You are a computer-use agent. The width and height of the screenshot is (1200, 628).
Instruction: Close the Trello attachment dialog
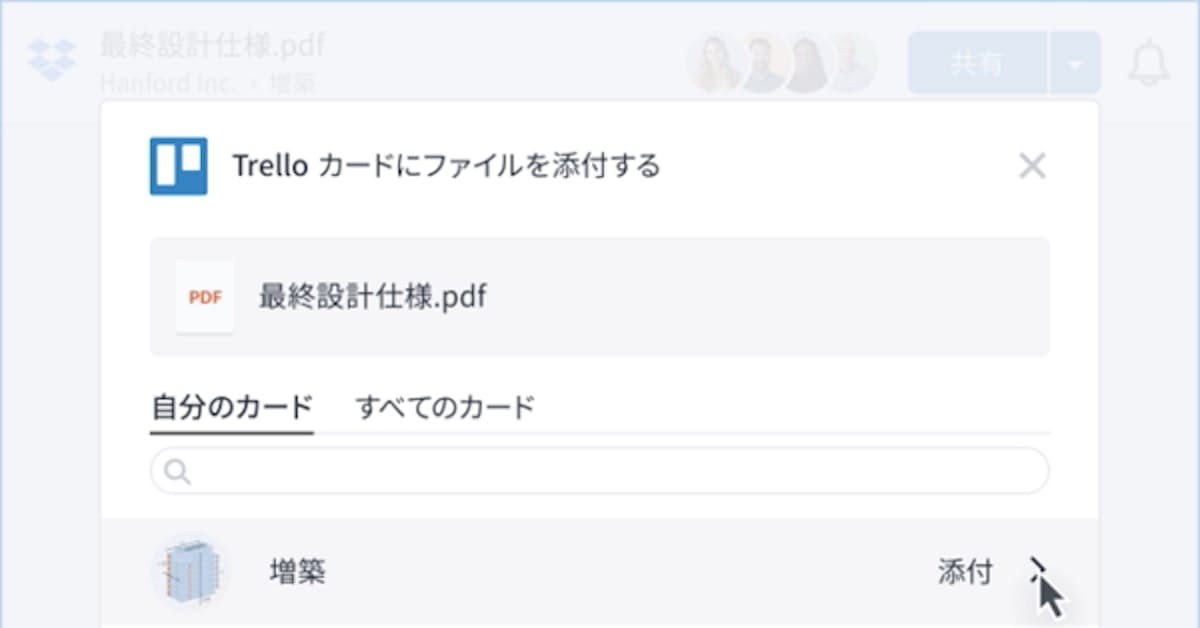pyautogui.click(x=1031, y=166)
